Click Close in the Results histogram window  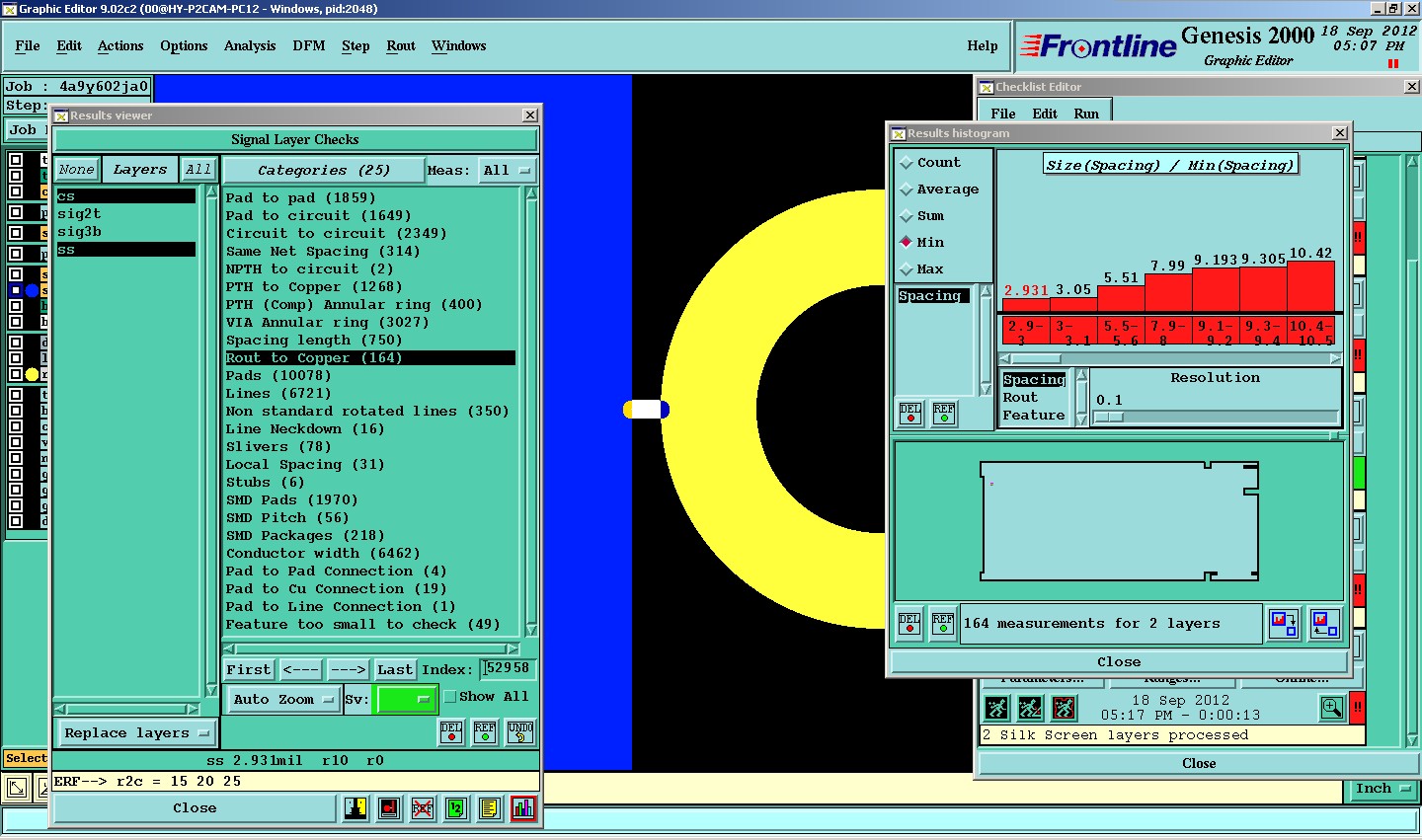pyautogui.click(x=1119, y=662)
